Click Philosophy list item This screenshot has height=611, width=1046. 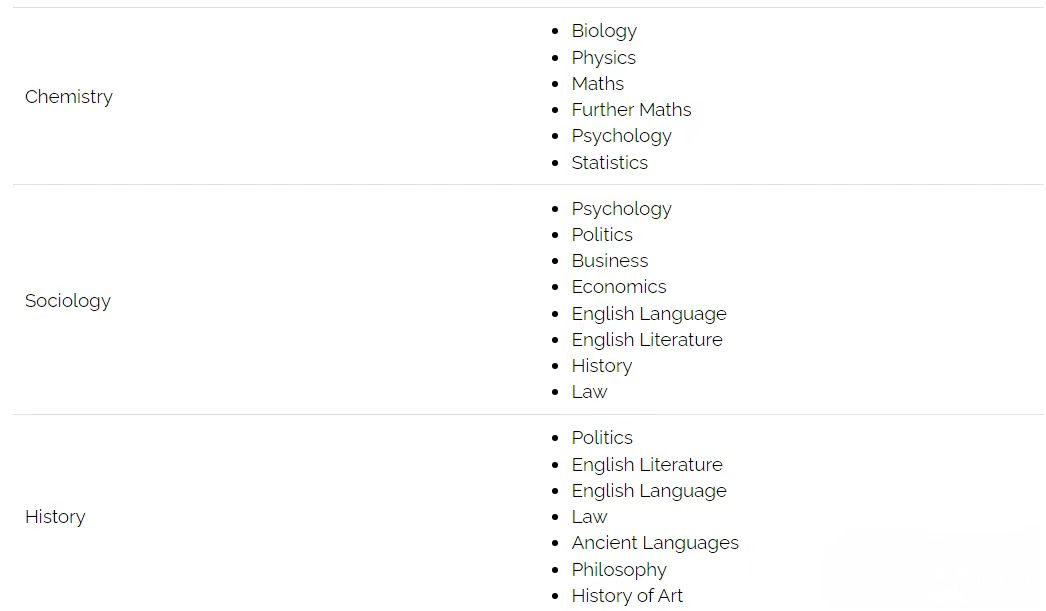tap(618, 570)
